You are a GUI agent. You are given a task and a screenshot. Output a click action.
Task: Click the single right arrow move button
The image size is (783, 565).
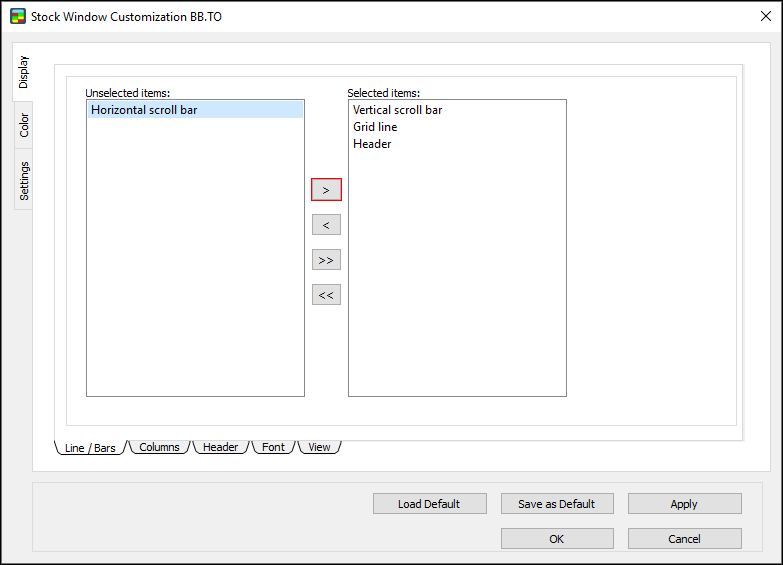326,190
